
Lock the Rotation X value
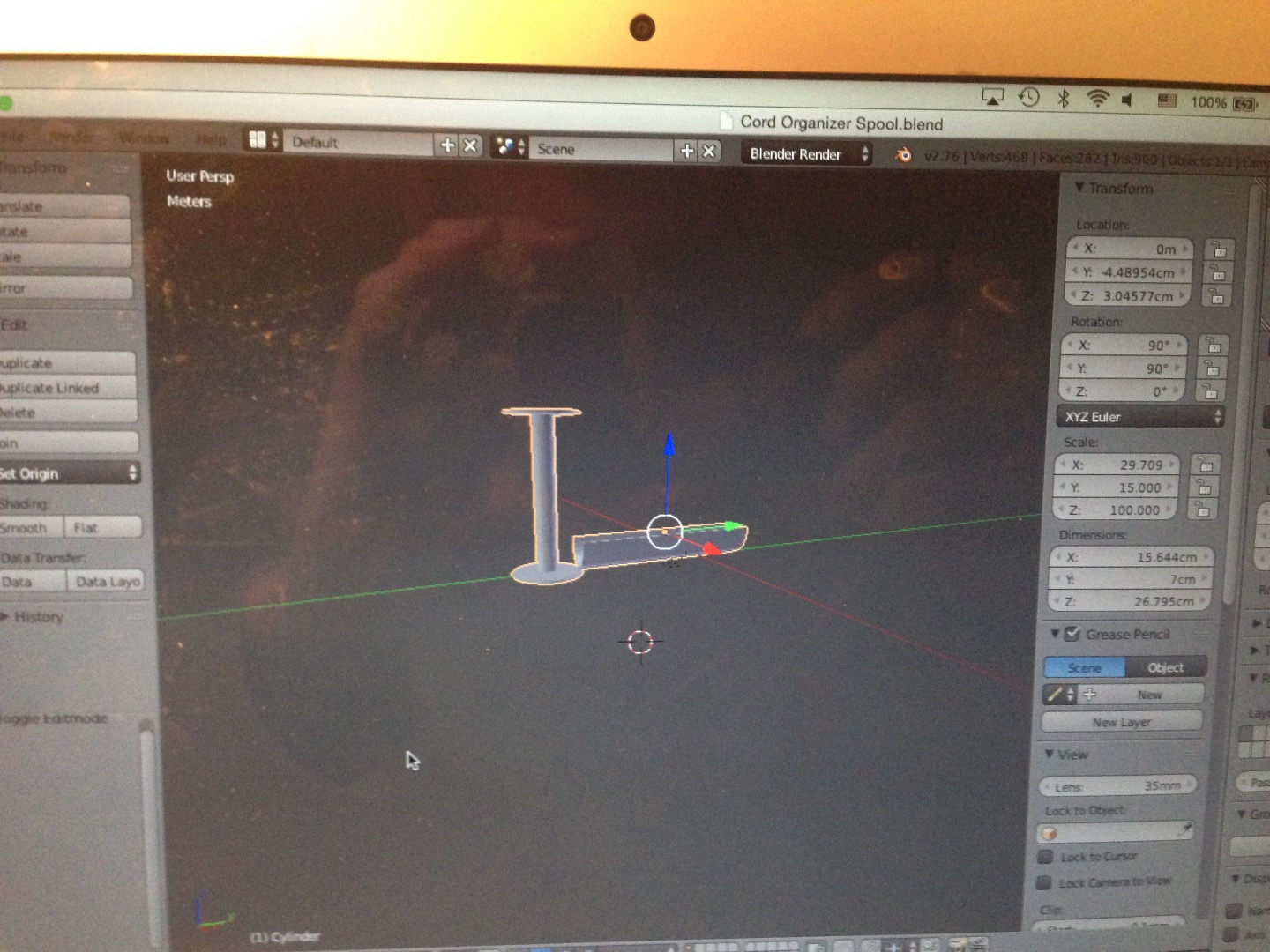[1213, 345]
